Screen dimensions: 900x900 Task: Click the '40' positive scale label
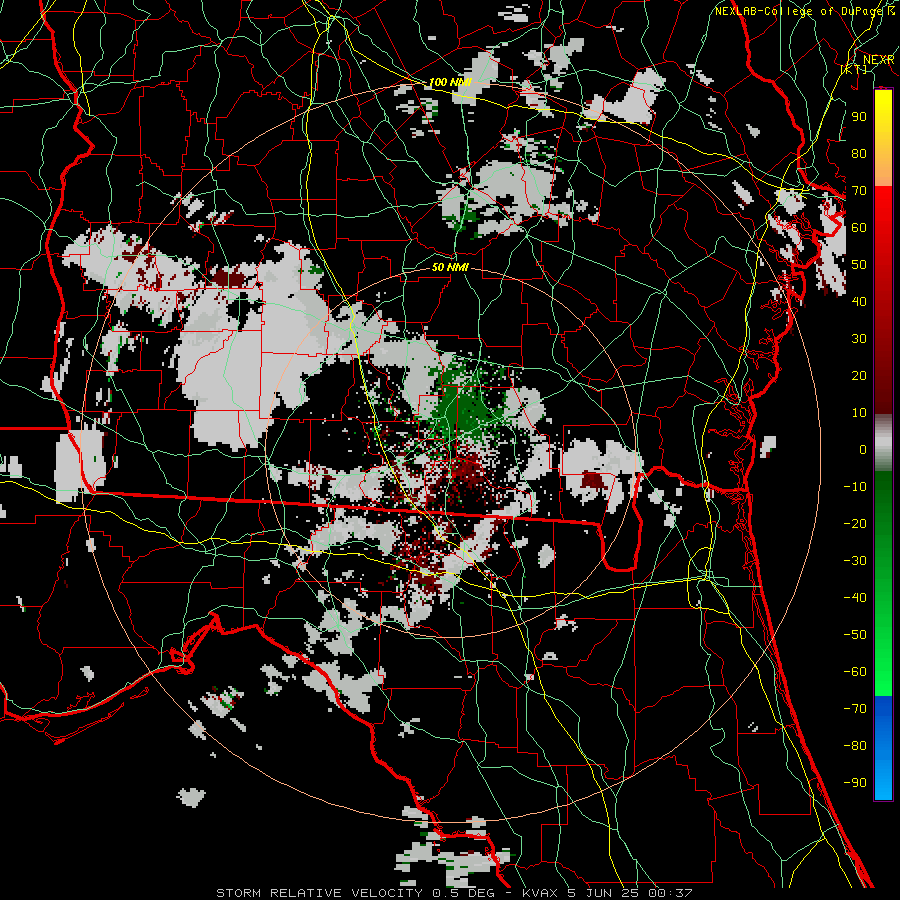[x=859, y=301]
